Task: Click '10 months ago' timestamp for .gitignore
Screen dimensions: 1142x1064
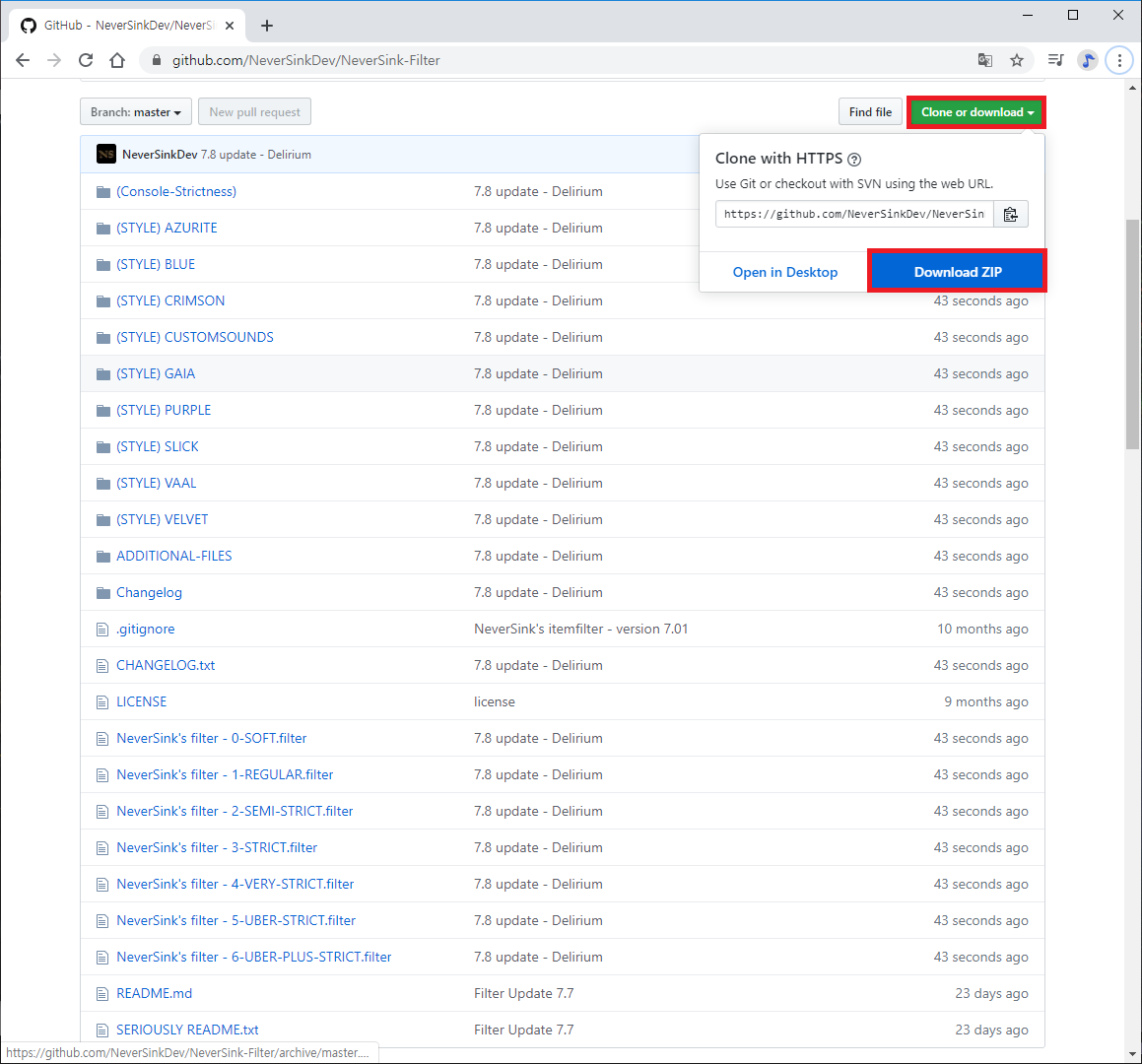Action: point(982,629)
